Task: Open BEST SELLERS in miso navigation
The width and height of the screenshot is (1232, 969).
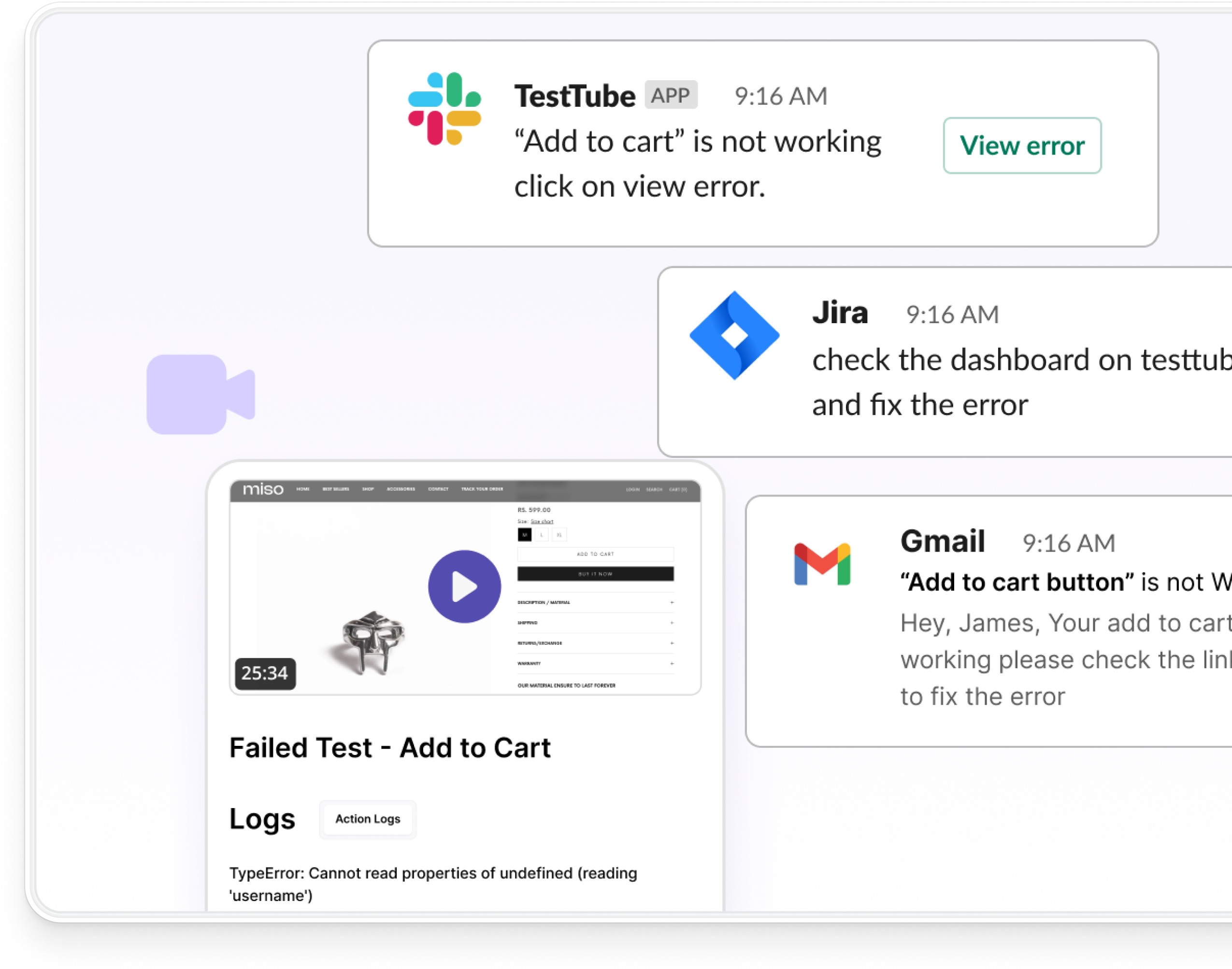Action: click(x=335, y=489)
